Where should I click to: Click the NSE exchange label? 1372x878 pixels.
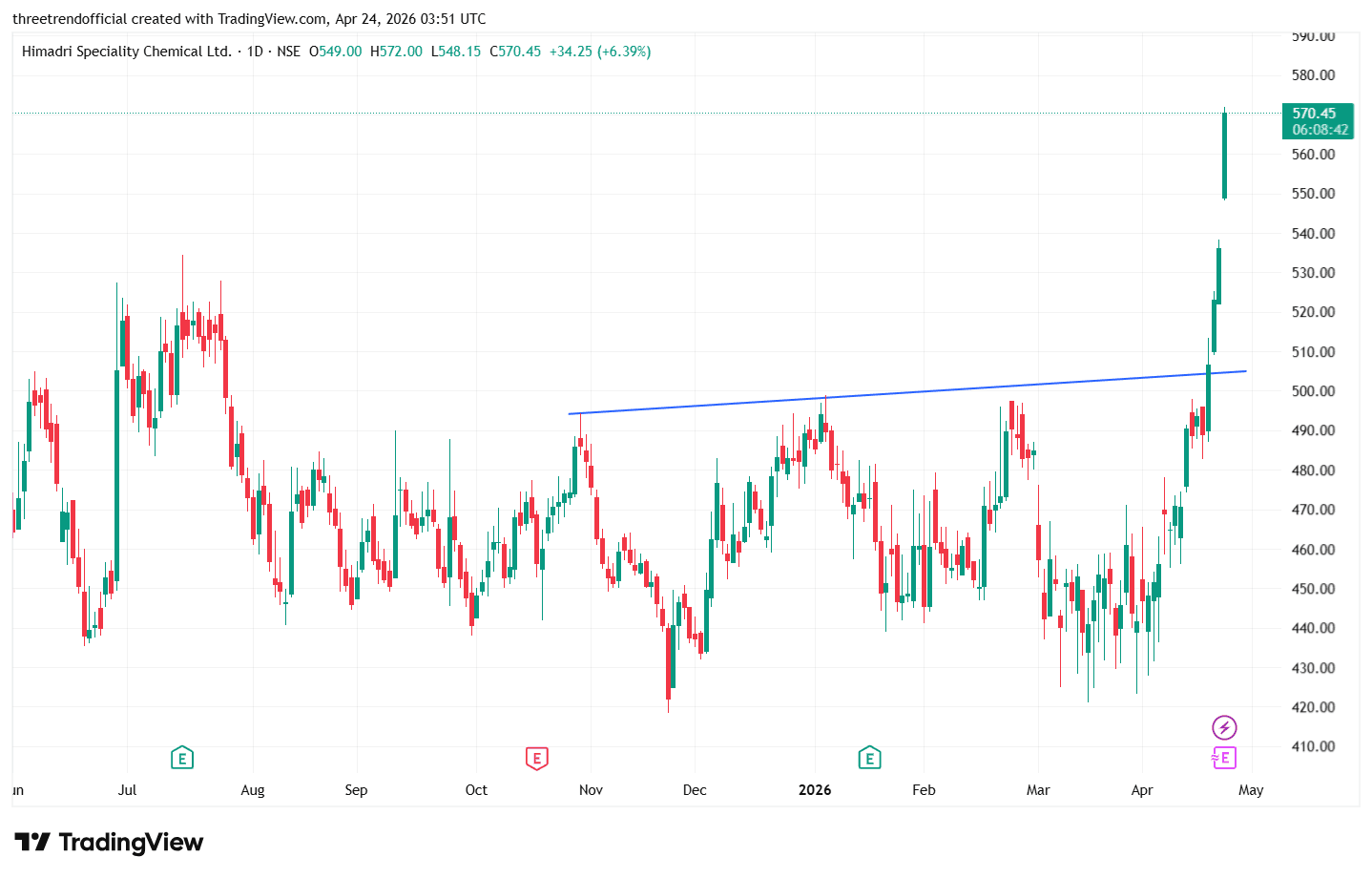click(288, 52)
